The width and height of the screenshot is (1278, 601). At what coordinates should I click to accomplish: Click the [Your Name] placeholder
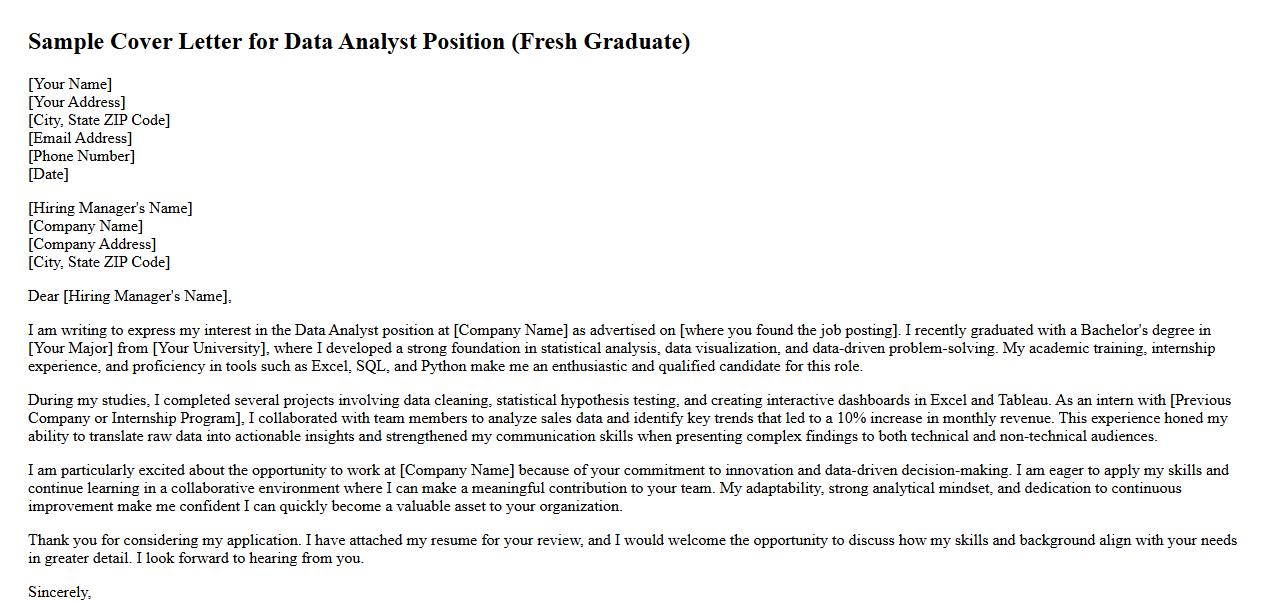tap(70, 84)
